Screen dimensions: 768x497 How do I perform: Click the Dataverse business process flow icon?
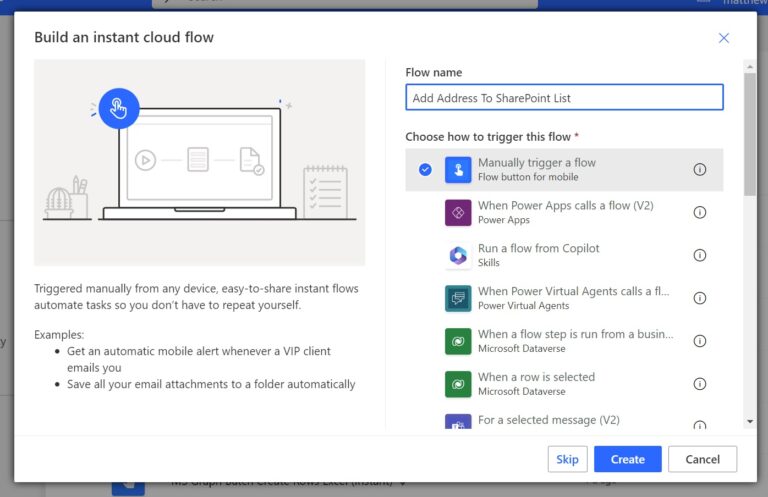tap(458, 341)
